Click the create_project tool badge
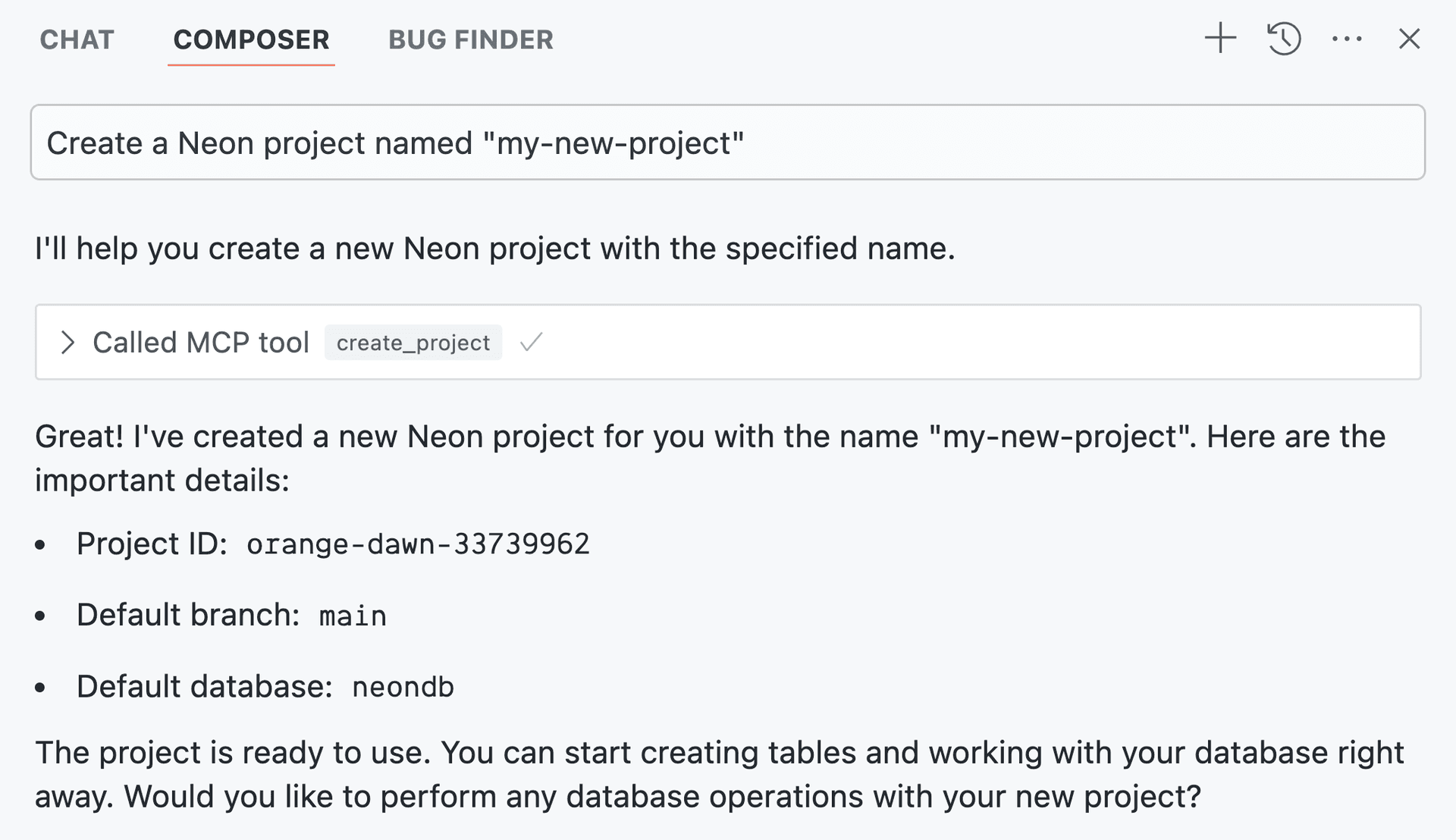 413,343
